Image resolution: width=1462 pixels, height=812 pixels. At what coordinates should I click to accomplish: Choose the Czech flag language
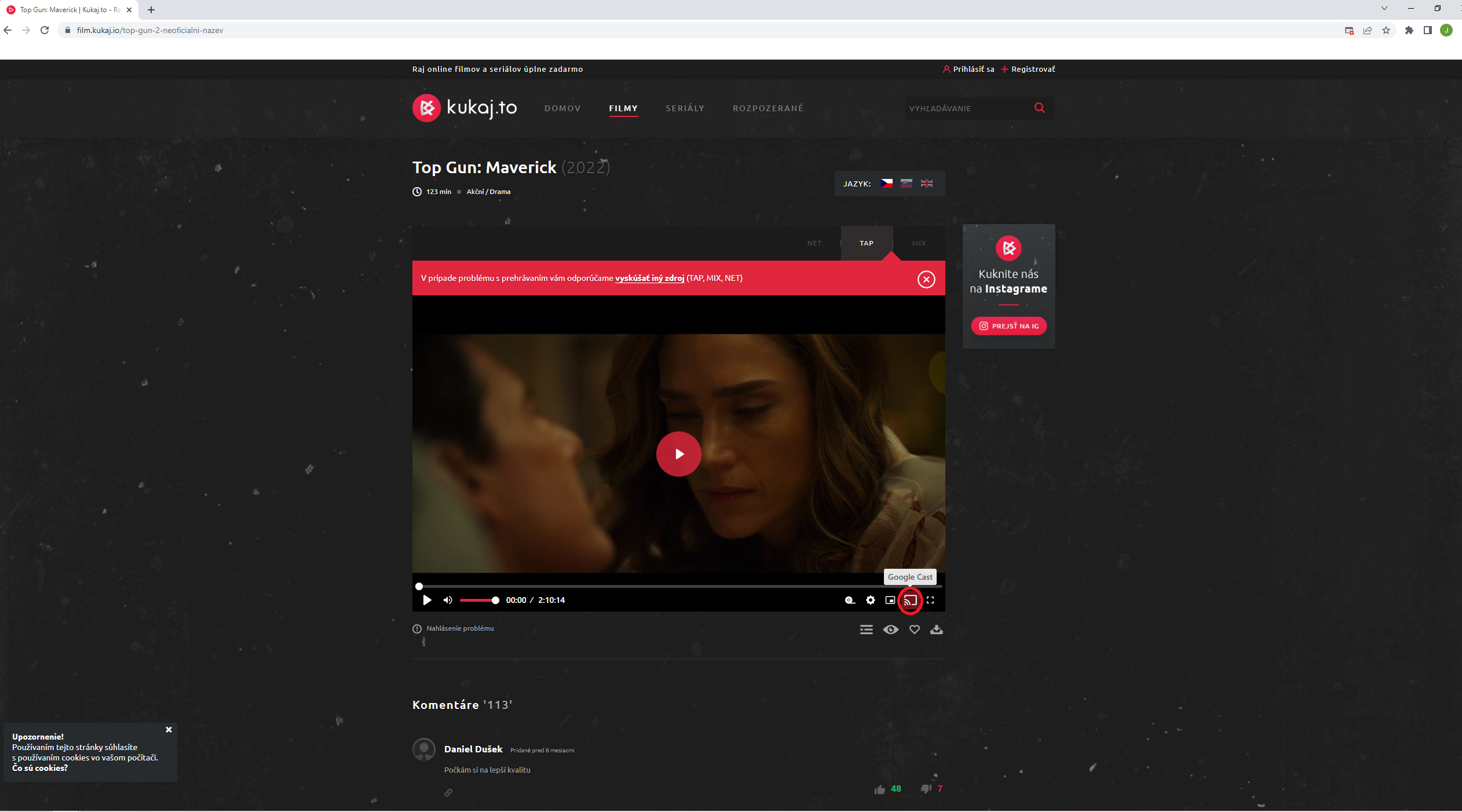pyautogui.click(x=887, y=184)
